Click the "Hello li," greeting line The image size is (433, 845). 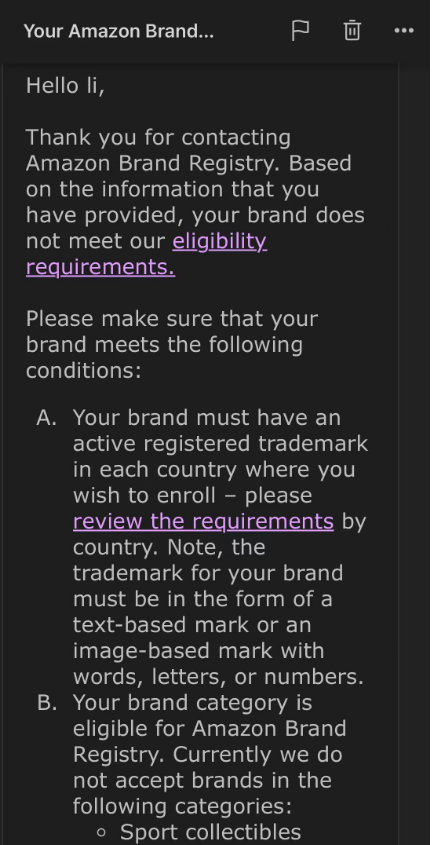click(x=65, y=85)
